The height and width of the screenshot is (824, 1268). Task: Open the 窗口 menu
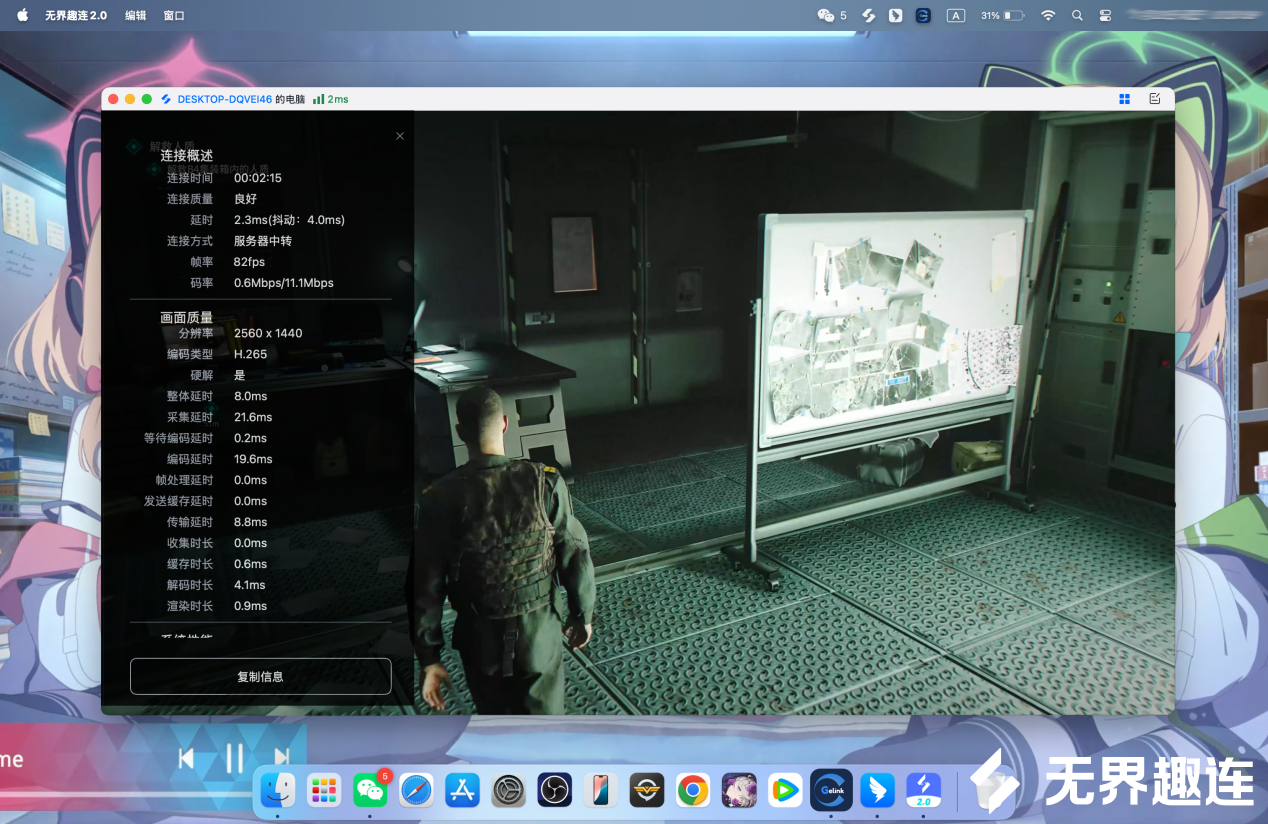click(x=174, y=15)
